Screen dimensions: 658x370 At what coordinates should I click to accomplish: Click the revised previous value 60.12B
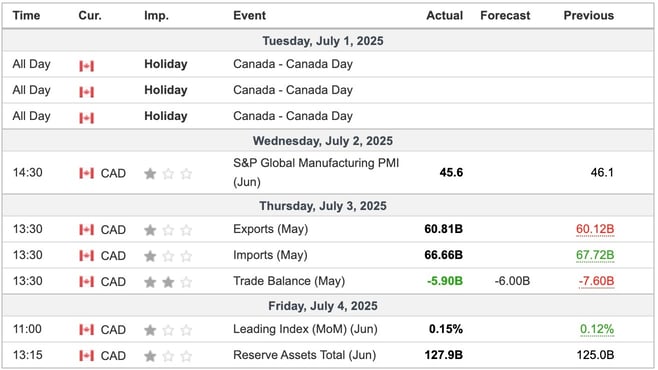[x=595, y=229]
